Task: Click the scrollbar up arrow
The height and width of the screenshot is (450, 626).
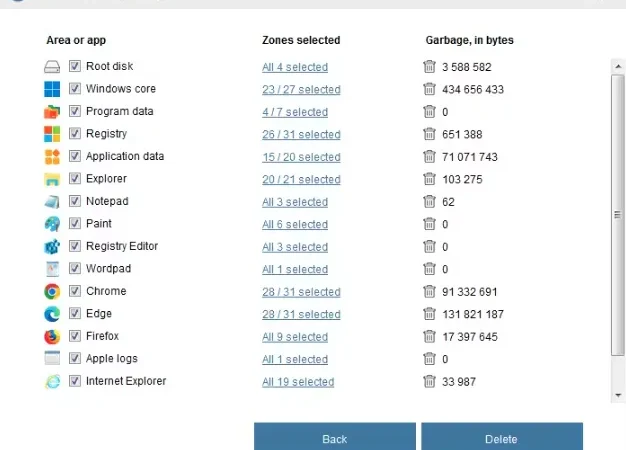Action: pyautogui.click(x=618, y=66)
